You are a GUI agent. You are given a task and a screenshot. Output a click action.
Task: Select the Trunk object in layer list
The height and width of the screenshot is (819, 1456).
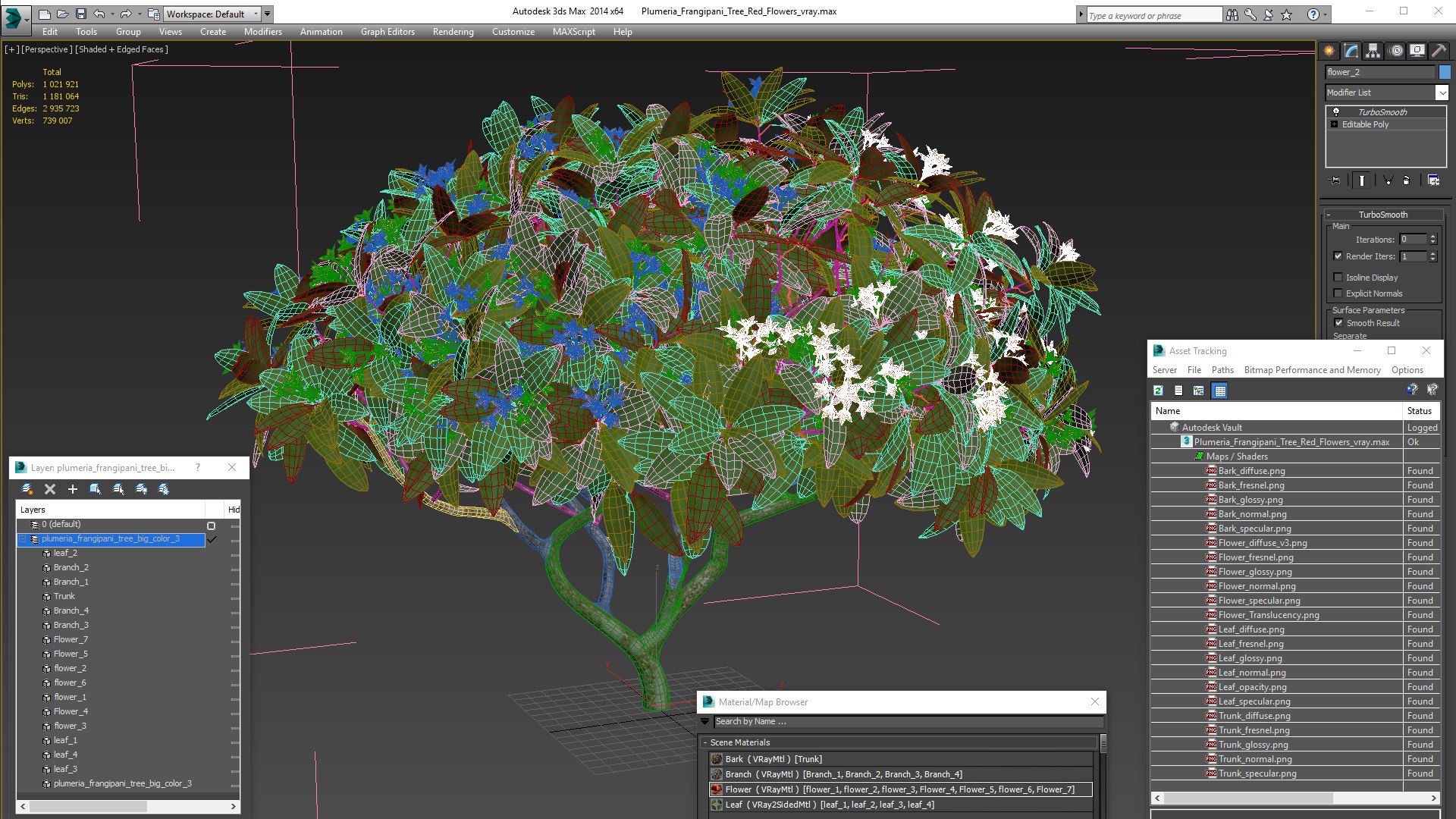(64, 596)
